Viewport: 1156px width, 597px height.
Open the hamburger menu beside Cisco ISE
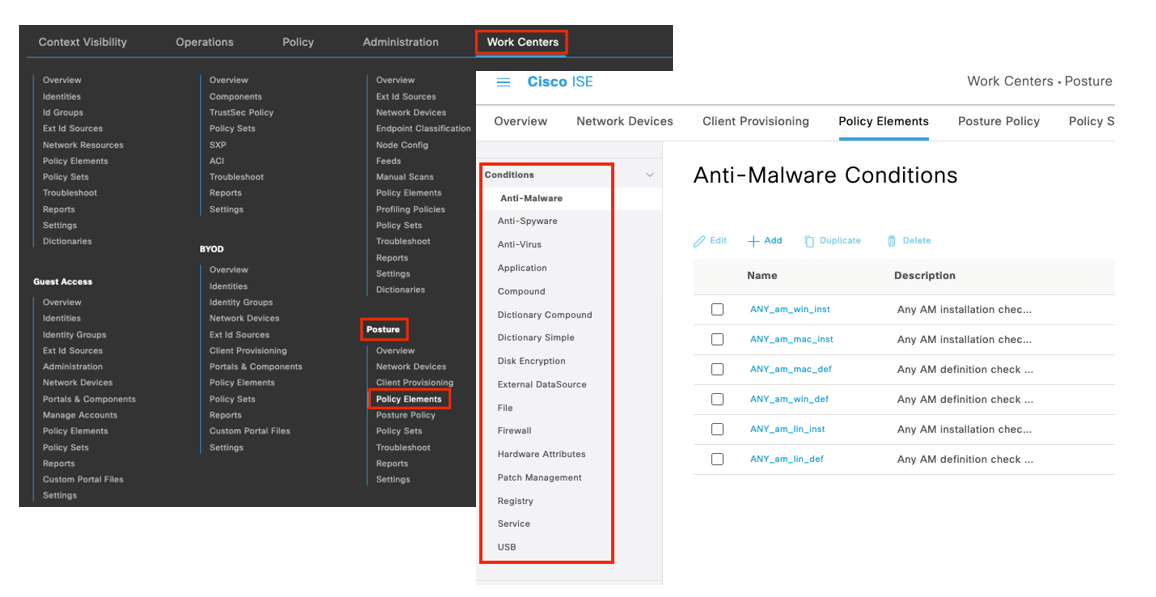click(504, 82)
